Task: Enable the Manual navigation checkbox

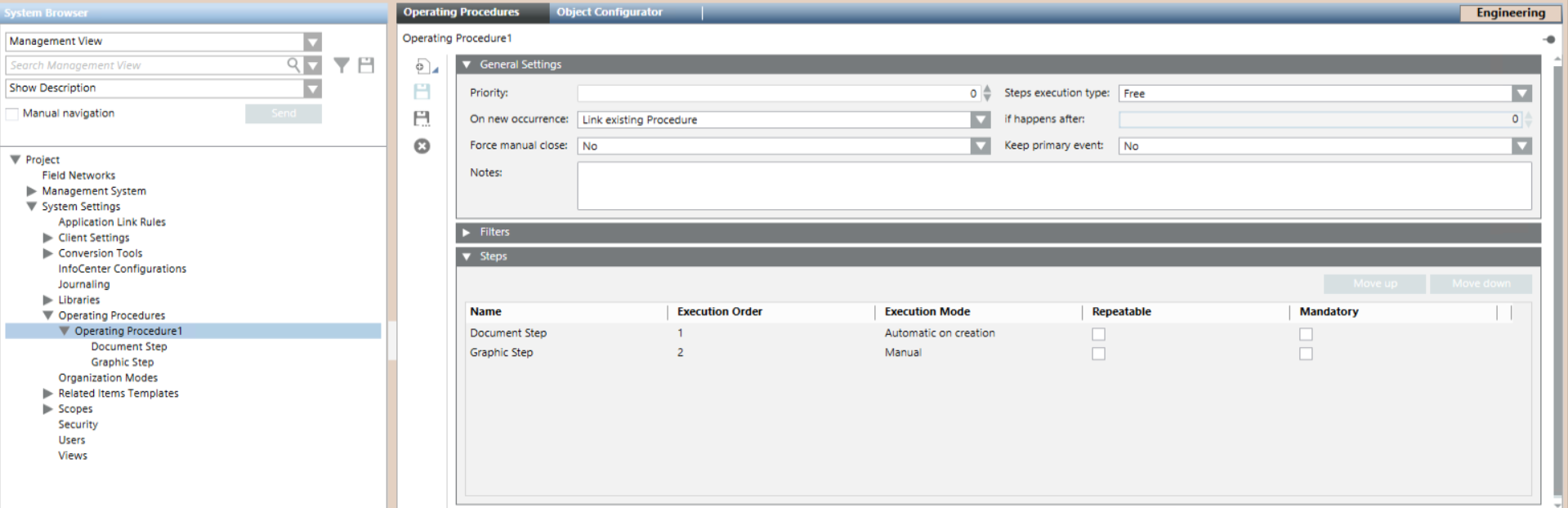Action: [x=12, y=114]
